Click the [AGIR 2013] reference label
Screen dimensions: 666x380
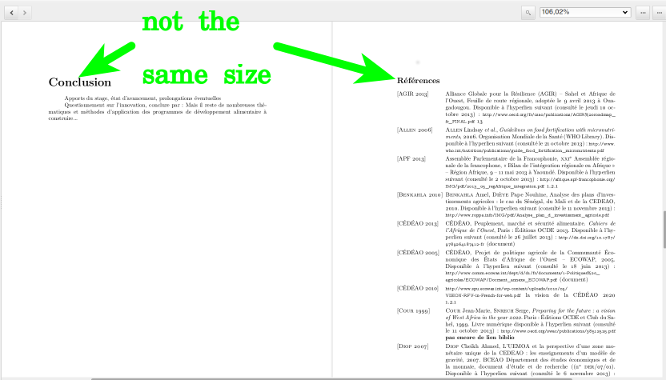coord(412,94)
